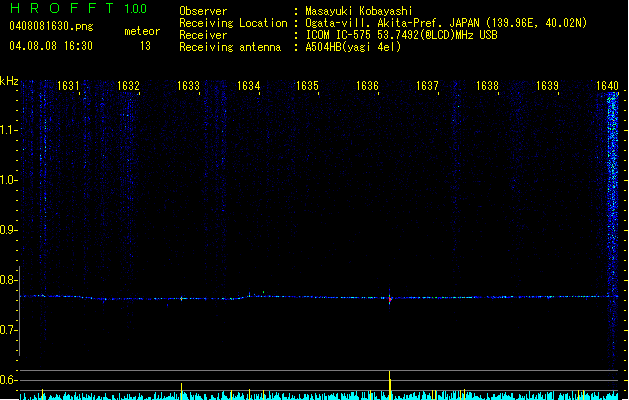The width and height of the screenshot is (629, 400).
Task: Click antenna text A504HB(yagi 4el)
Action: pos(353,47)
